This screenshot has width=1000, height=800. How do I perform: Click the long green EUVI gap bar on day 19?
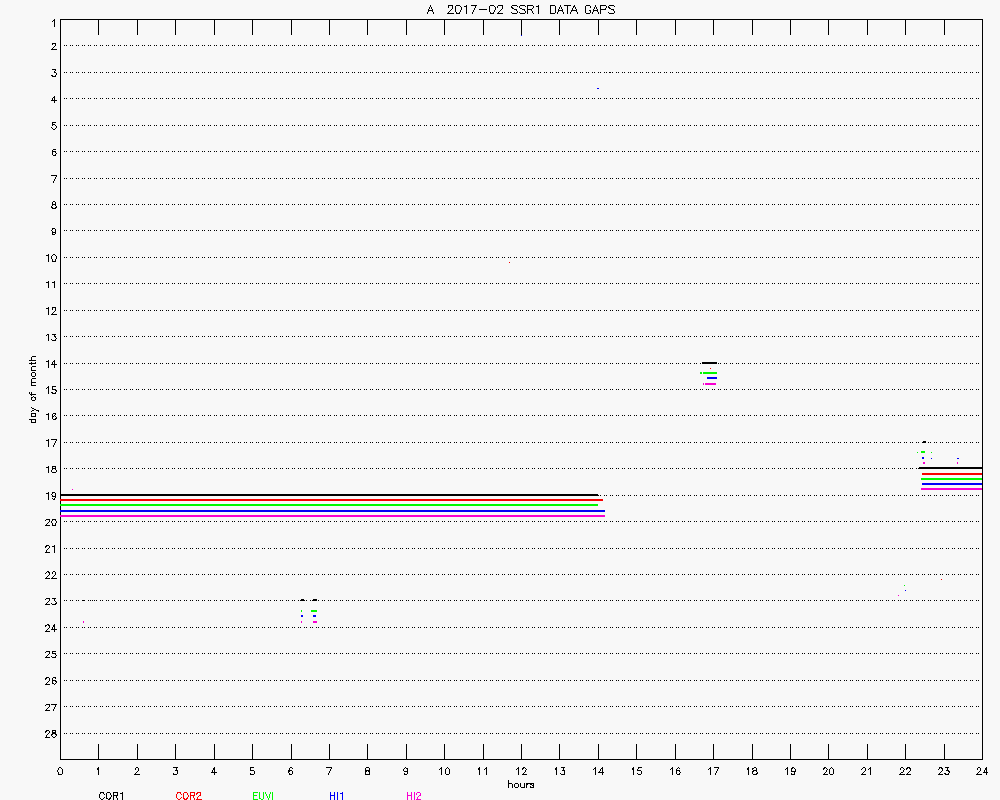point(330,505)
